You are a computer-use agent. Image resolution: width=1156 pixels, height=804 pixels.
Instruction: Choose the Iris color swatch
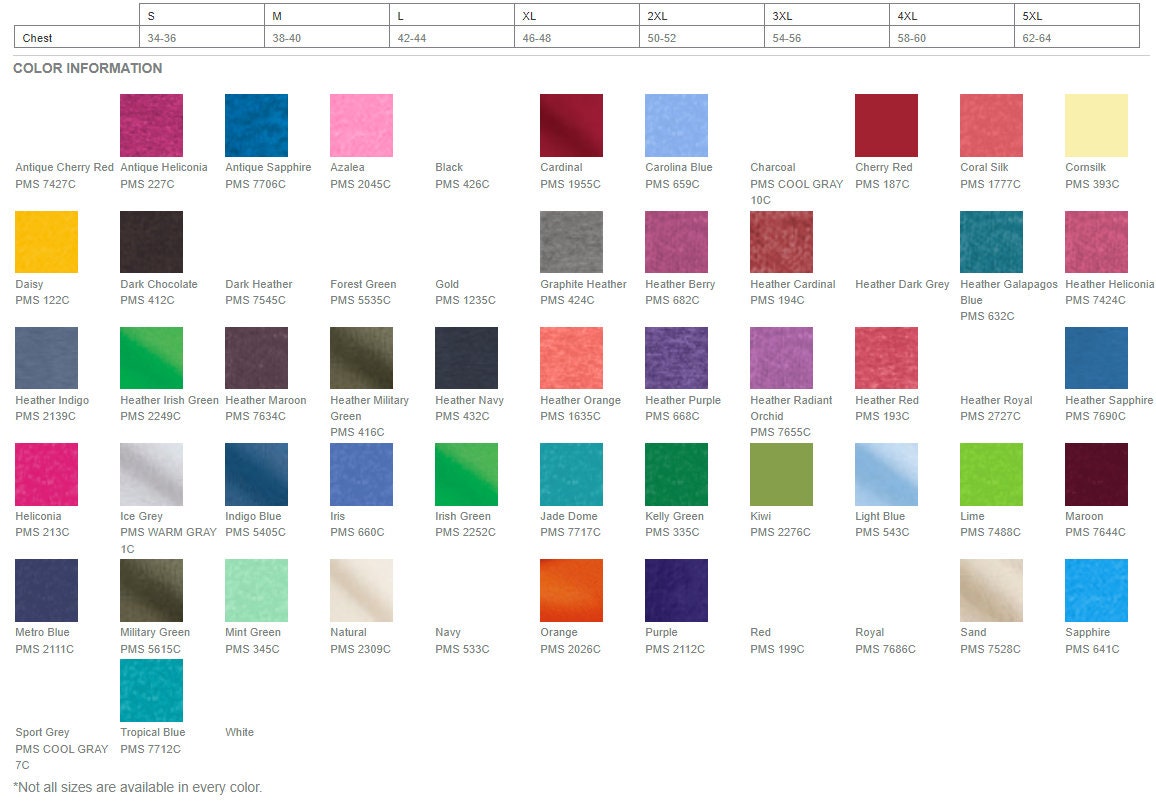pos(361,475)
